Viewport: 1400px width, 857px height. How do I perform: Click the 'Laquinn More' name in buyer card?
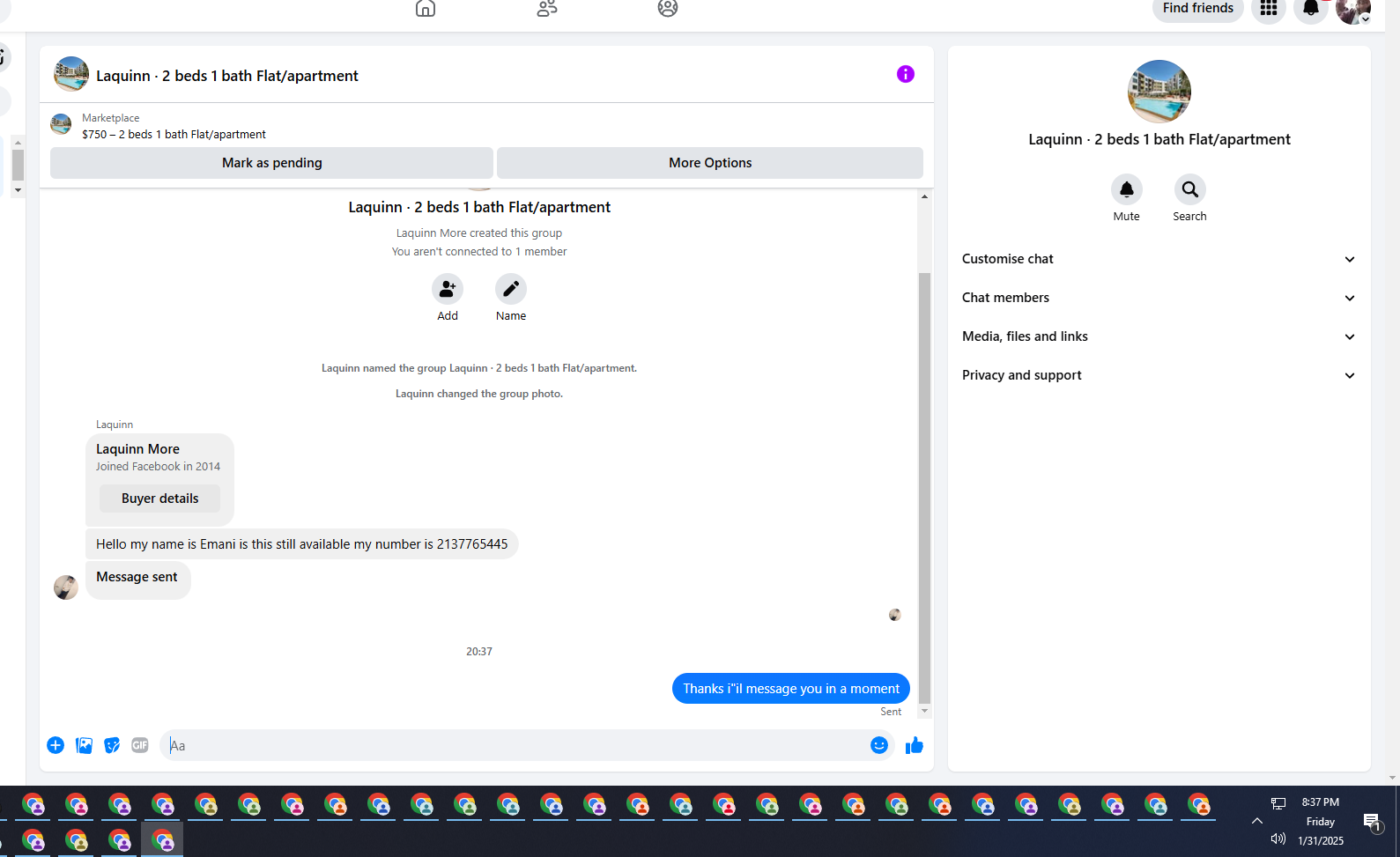(x=137, y=449)
